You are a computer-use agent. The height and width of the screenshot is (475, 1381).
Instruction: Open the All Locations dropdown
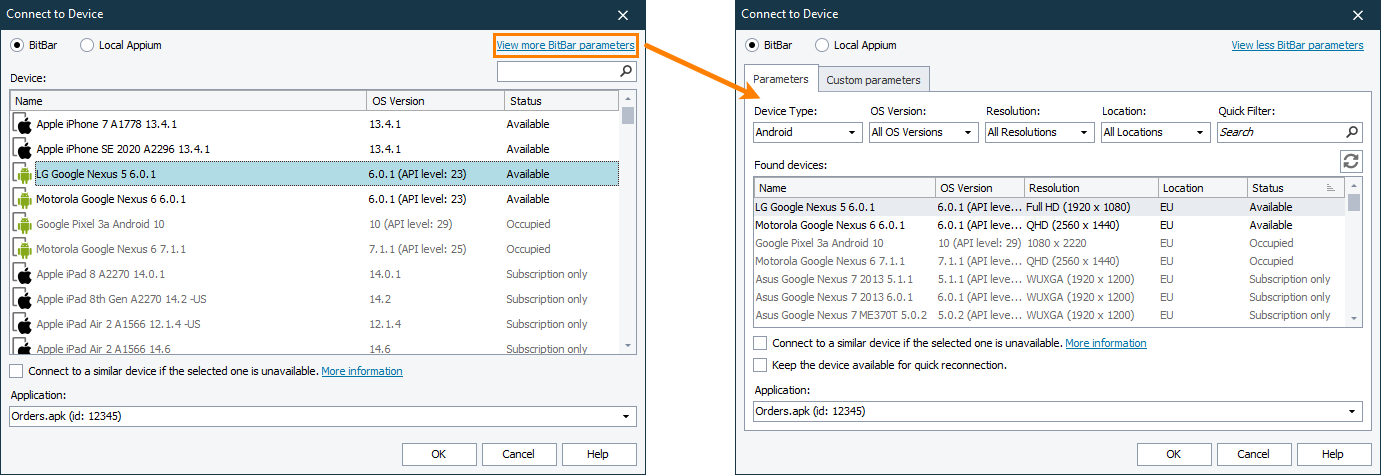(x=1156, y=132)
